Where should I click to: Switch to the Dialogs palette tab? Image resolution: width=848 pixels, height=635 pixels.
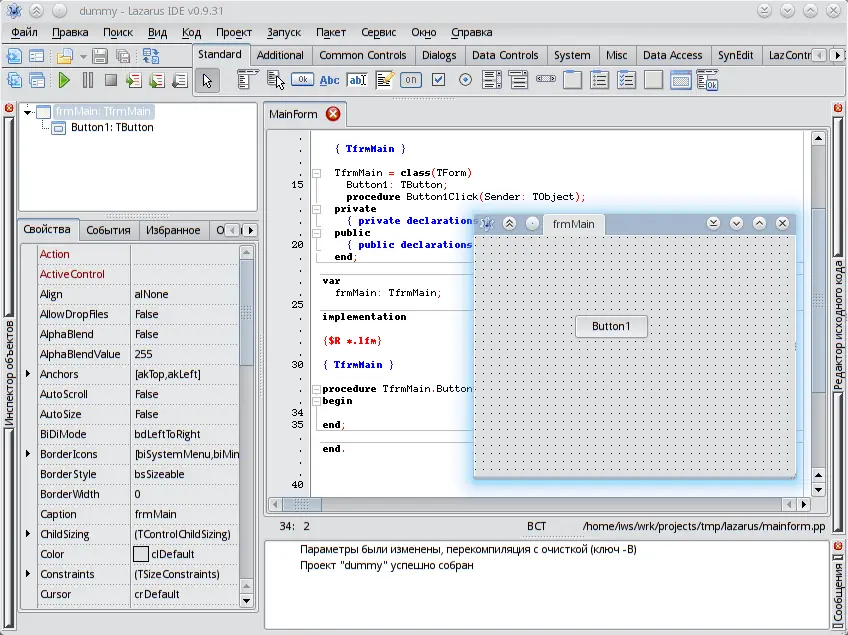[x=439, y=55]
